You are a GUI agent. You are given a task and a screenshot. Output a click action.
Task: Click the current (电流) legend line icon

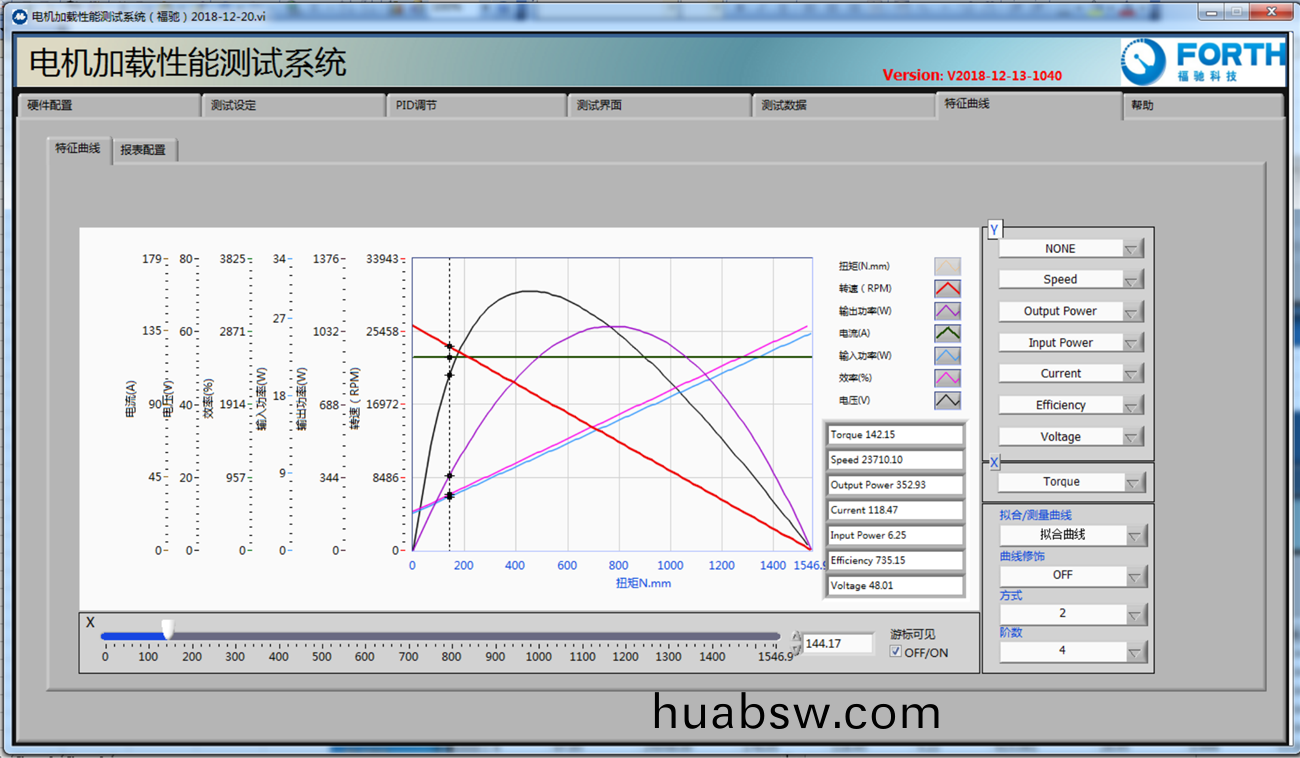coord(947,333)
